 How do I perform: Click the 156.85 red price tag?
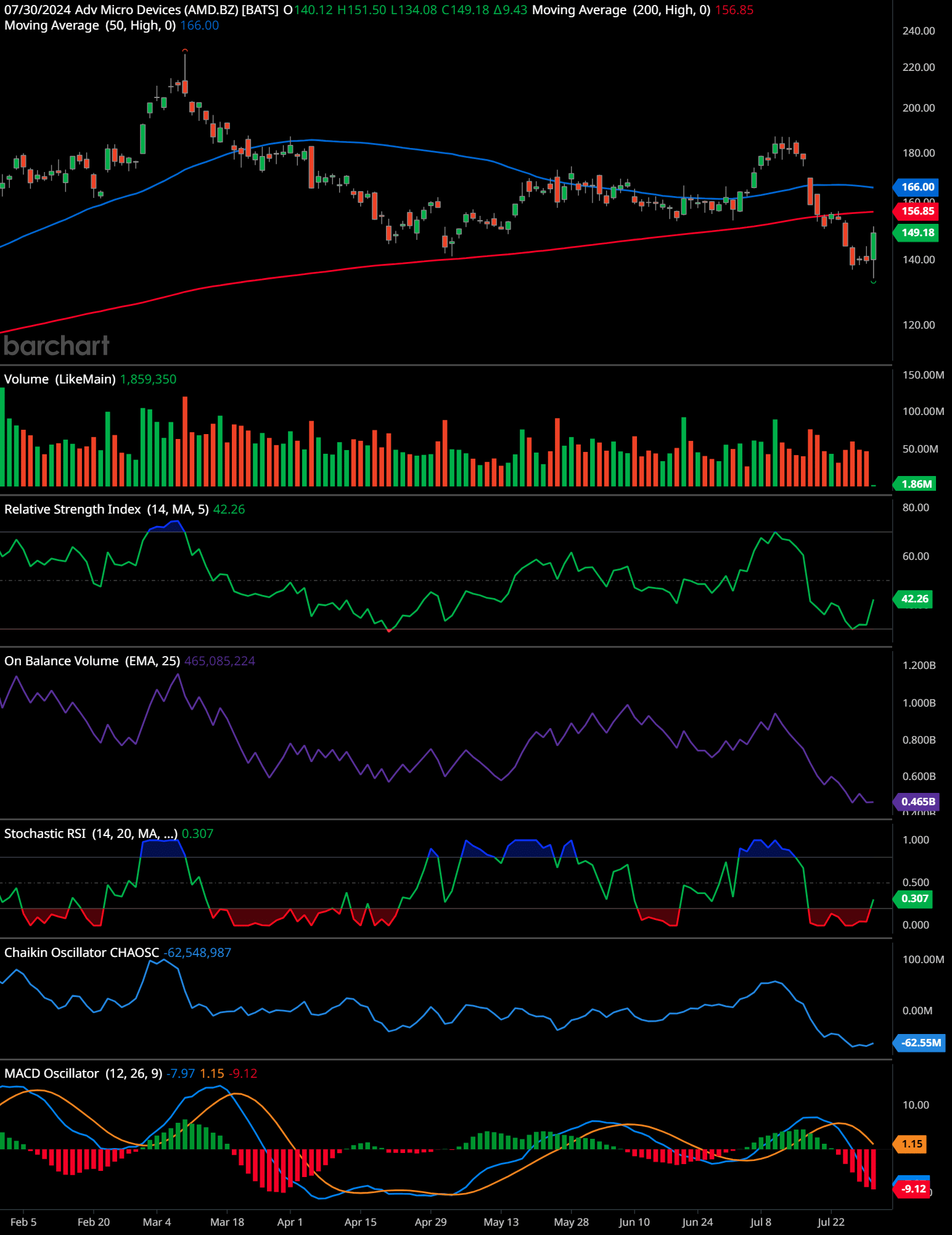917,211
